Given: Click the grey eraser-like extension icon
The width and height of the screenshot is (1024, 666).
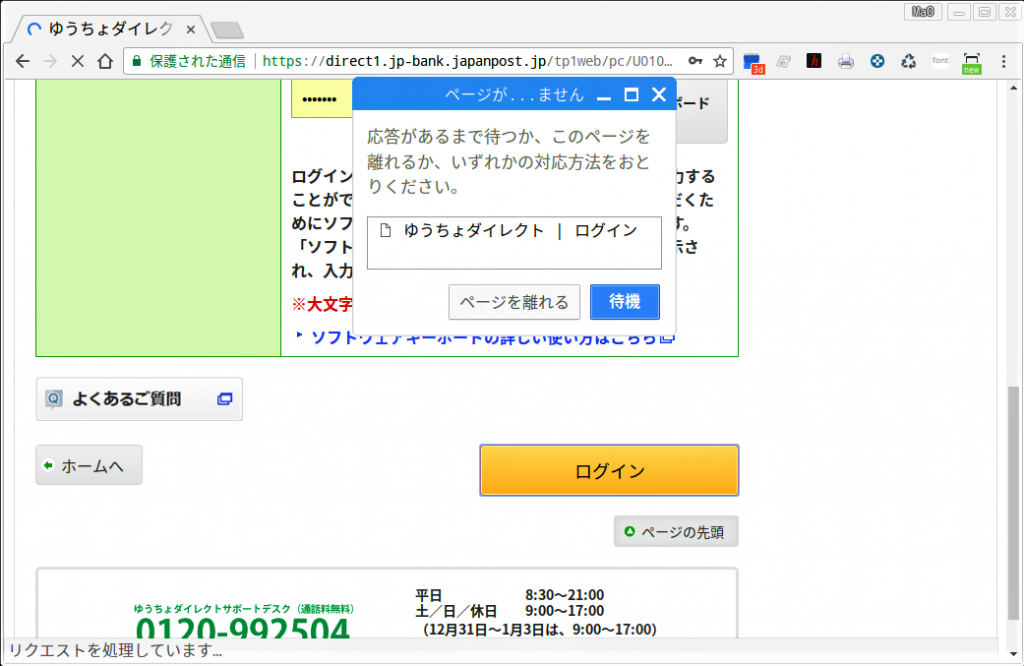Looking at the screenshot, I should 783,61.
